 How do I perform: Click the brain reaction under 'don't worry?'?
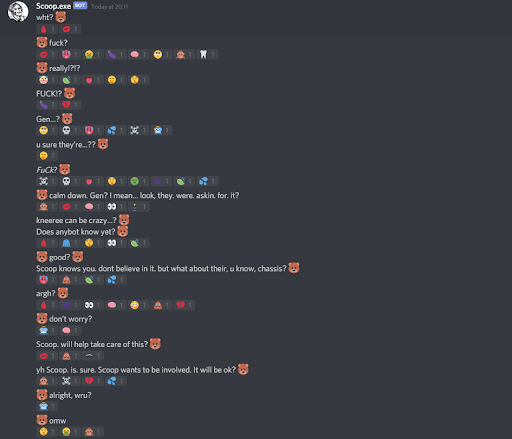tap(70, 330)
